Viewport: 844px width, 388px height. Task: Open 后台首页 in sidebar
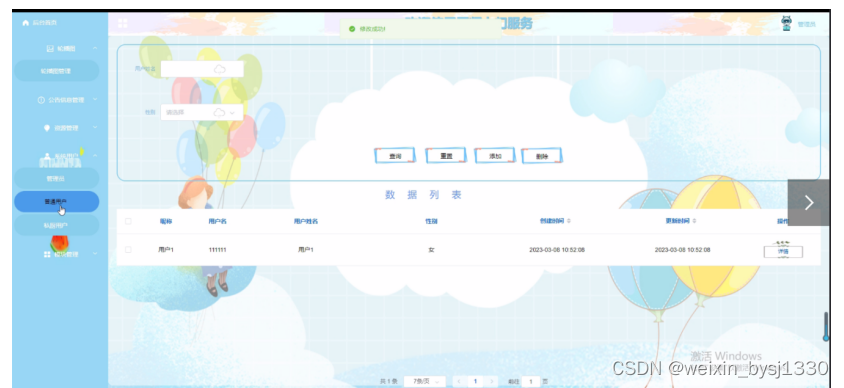pyautogui.click(x=44, y=23)
